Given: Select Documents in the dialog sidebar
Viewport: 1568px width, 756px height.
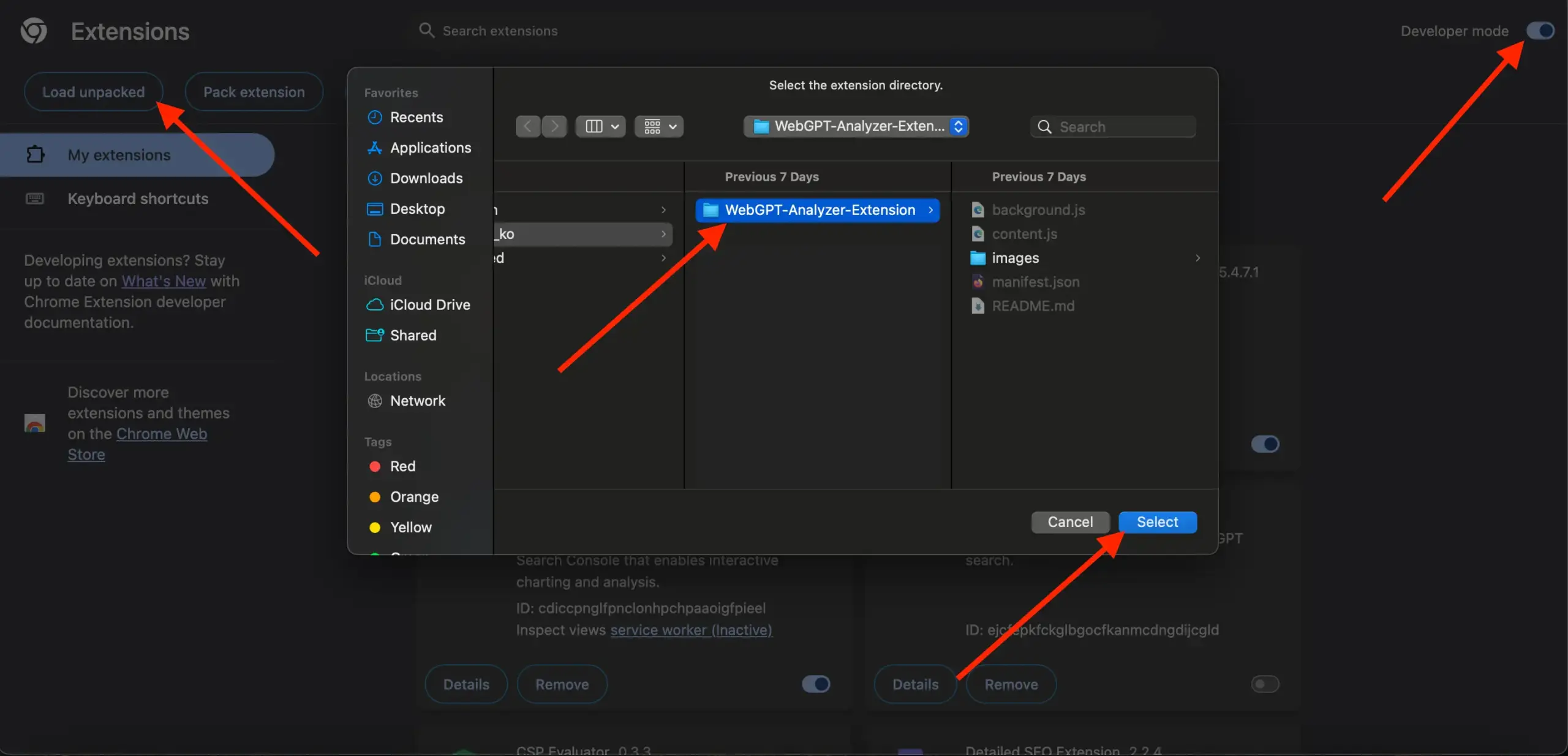Looking at the screenshot, I should (x=428, y=240).
